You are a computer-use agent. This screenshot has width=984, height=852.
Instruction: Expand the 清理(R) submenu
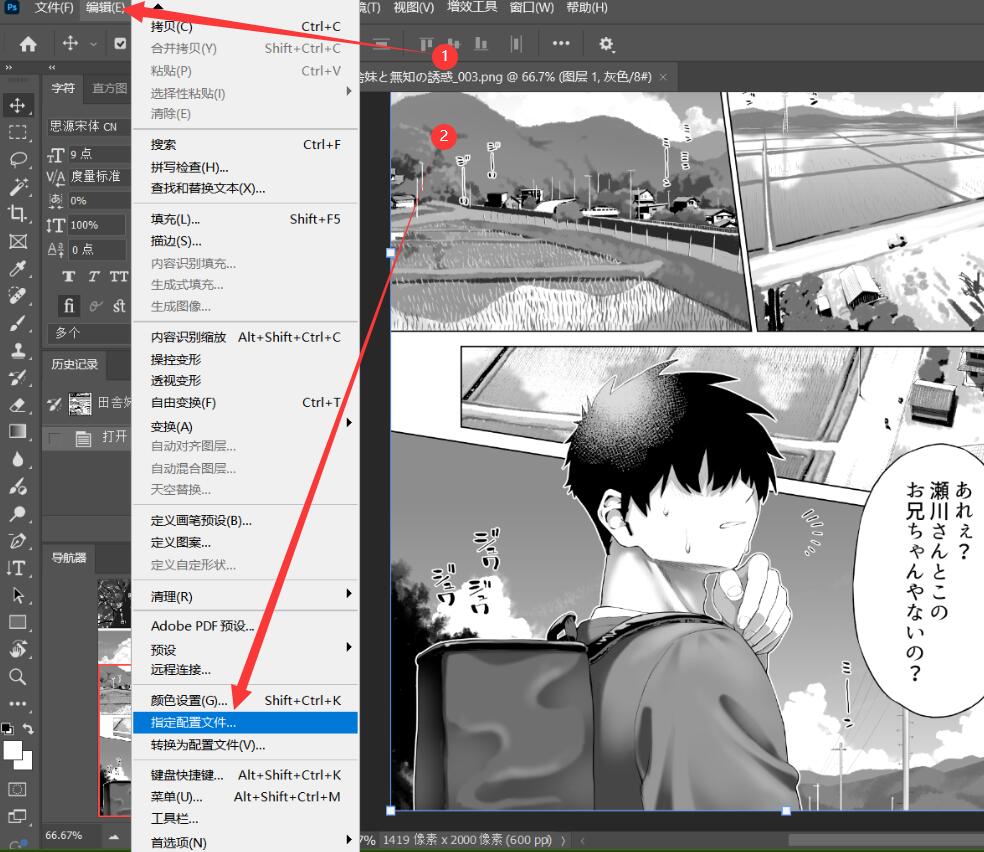tap(245, 596)
